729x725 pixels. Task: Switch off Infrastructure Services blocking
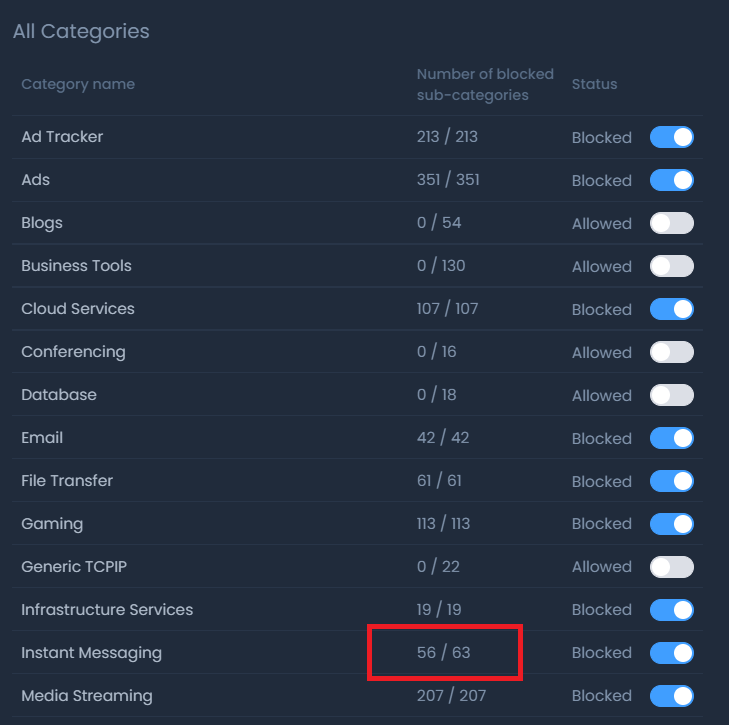671,610
